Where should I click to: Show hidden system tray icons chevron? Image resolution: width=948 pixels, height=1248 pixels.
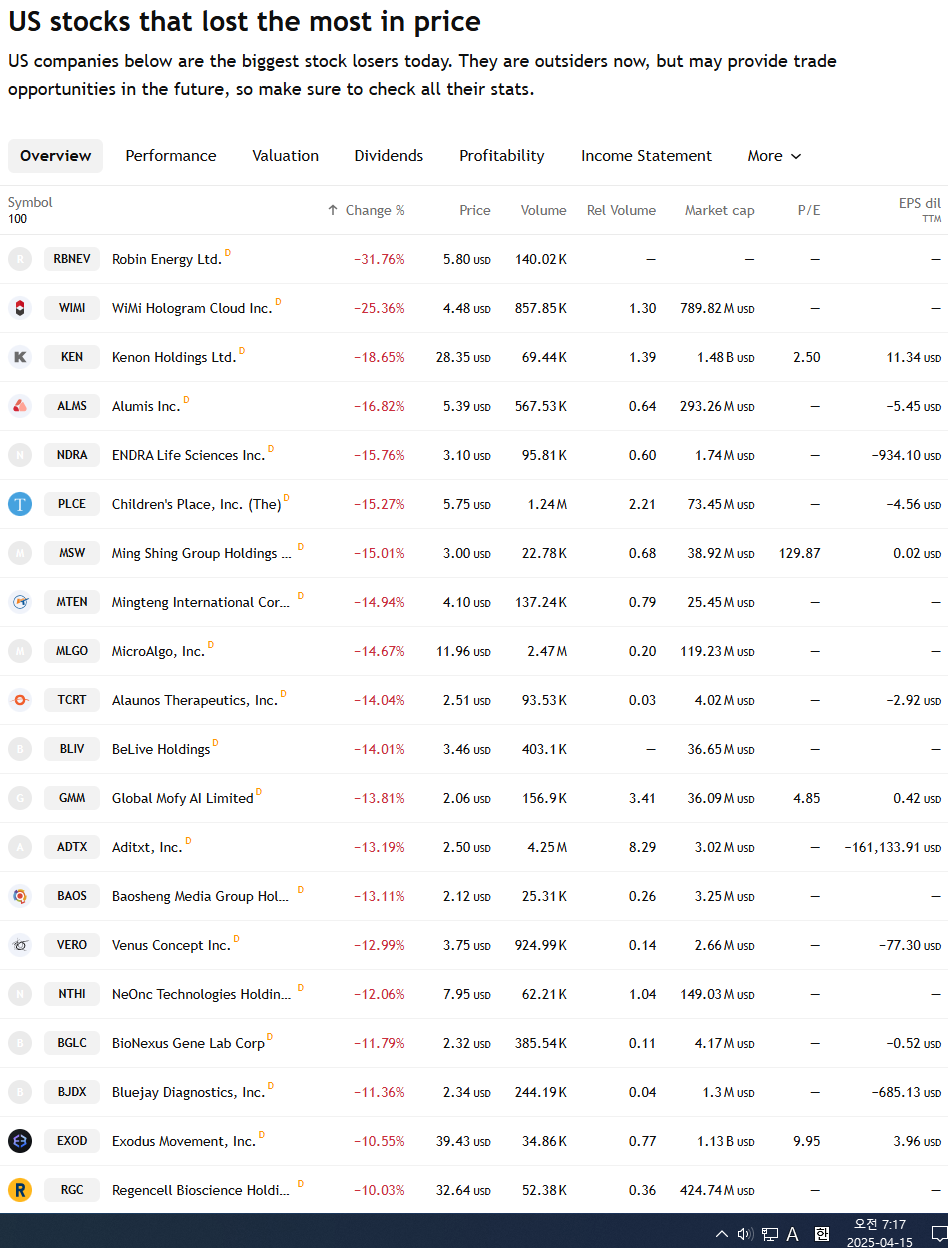[x=722, y=1234]
